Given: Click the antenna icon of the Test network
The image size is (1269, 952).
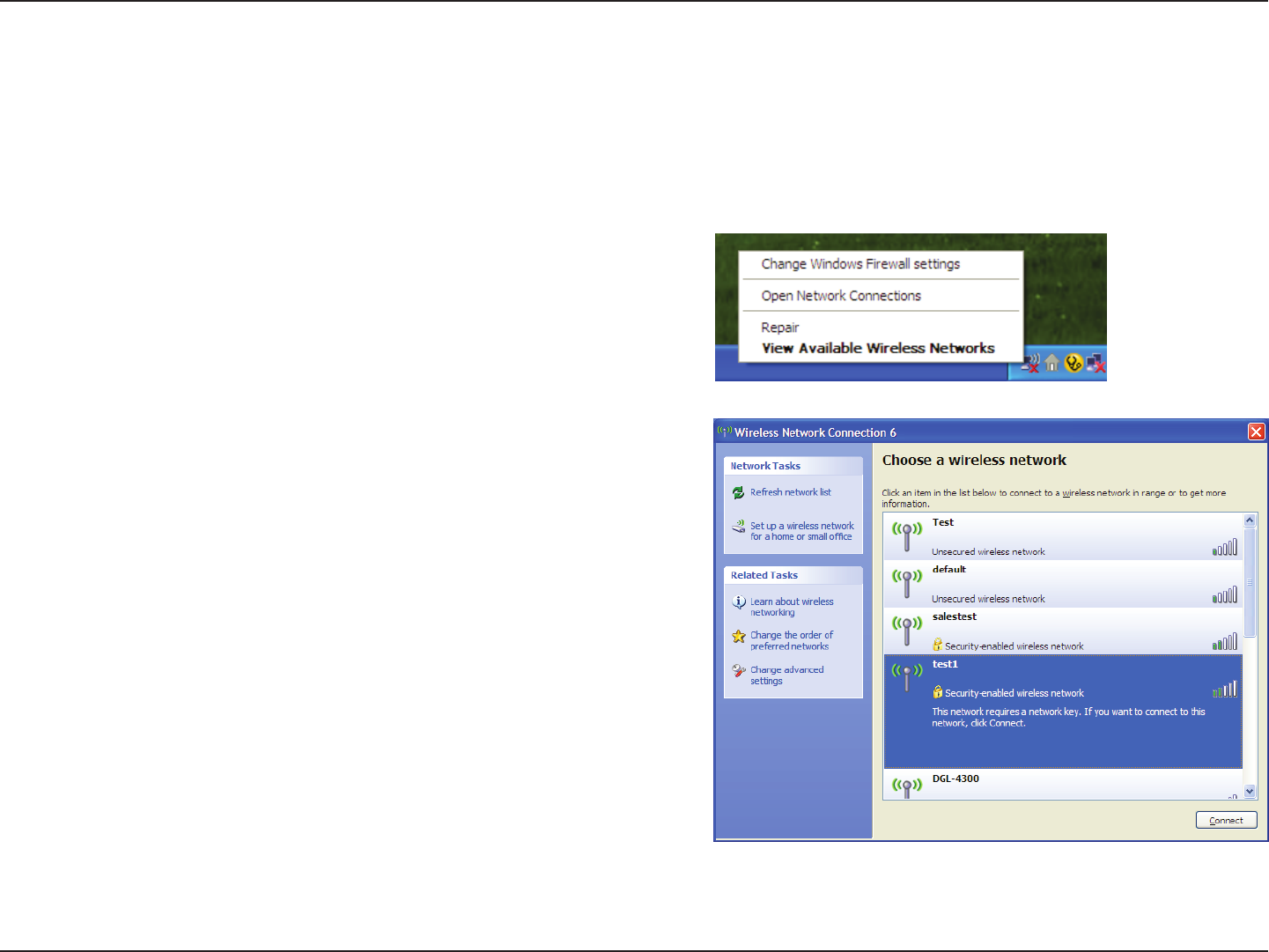Looking at the screenshot, I should 907,536.
